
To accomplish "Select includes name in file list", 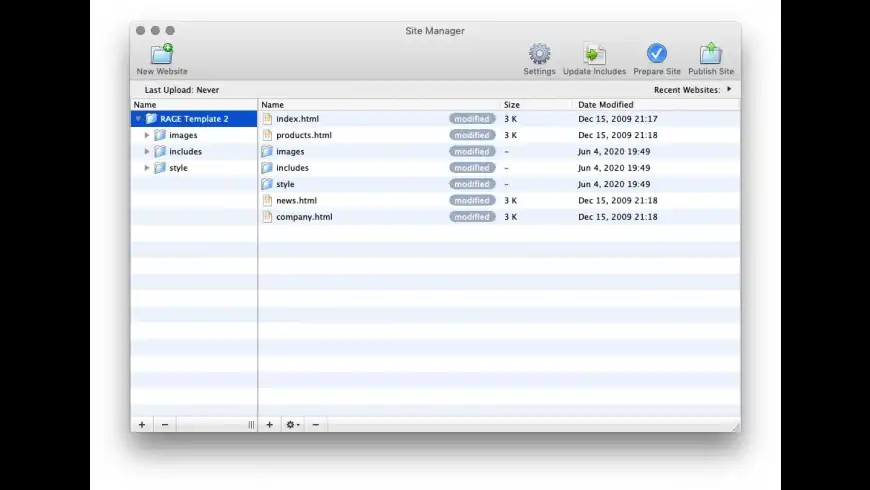I will 292,168.
